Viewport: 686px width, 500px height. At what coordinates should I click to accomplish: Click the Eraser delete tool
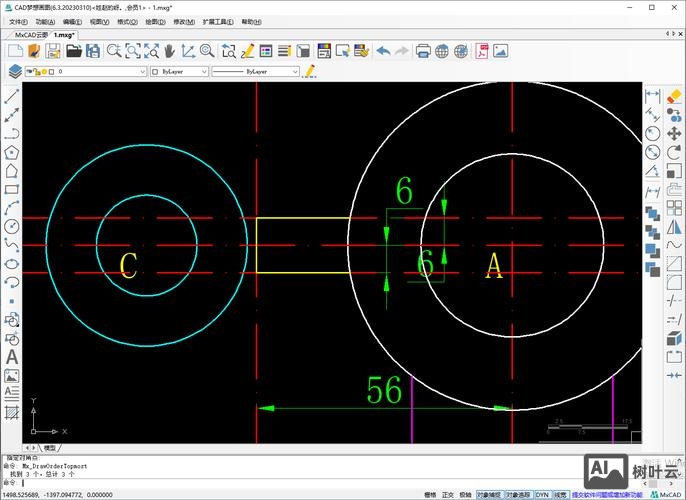tap(673, 96)
